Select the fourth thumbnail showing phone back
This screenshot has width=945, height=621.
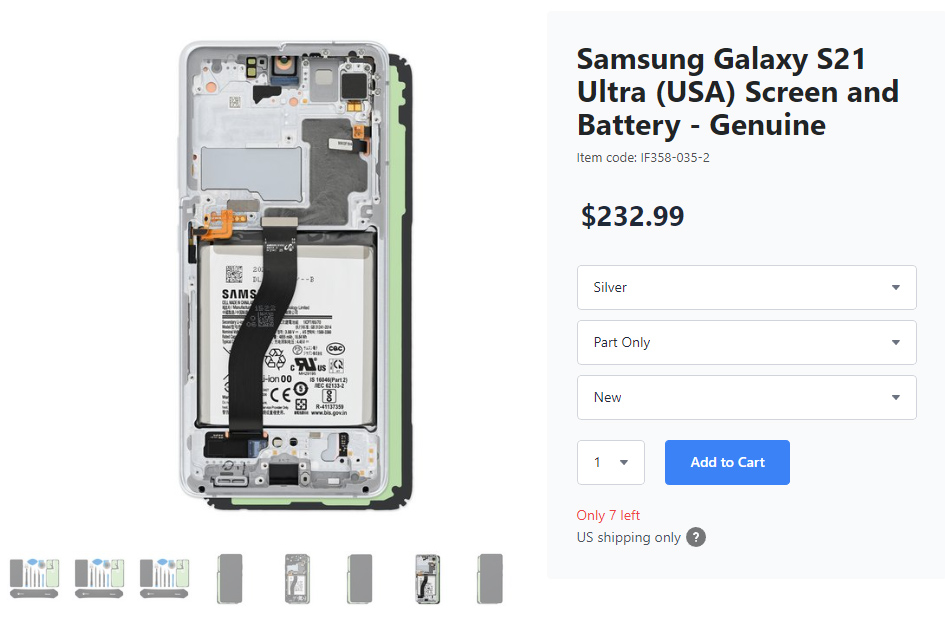pyautogui.click(x=229, y=578)
